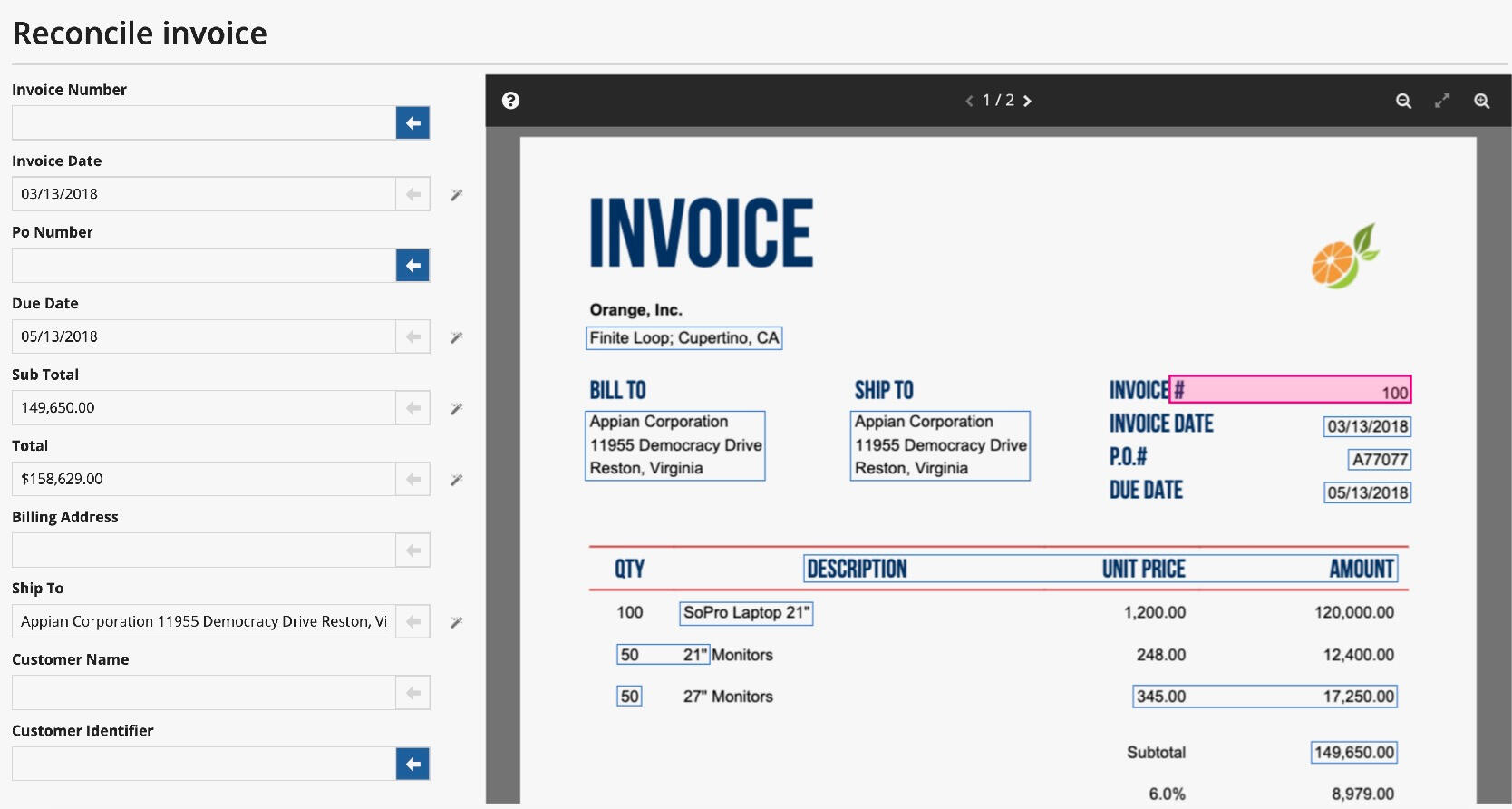This screenshot has width=1512, height=809.
Task: Zoom out the invoice document viewer
Action: click(x=1403, y=101)
